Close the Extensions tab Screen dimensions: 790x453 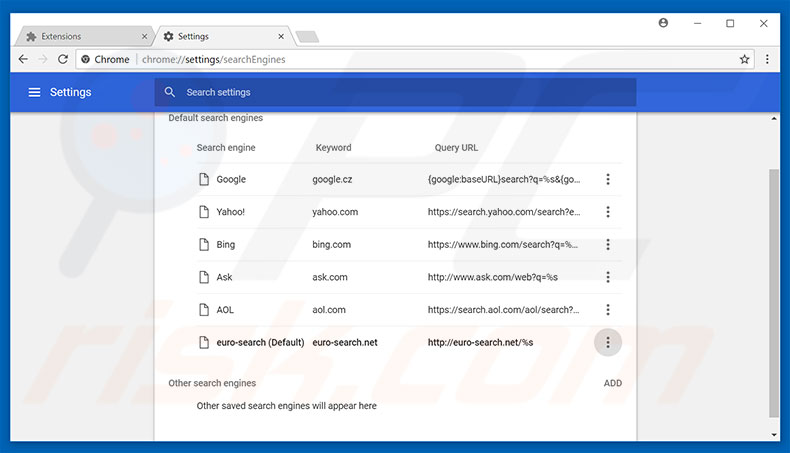tap(144, 36)
